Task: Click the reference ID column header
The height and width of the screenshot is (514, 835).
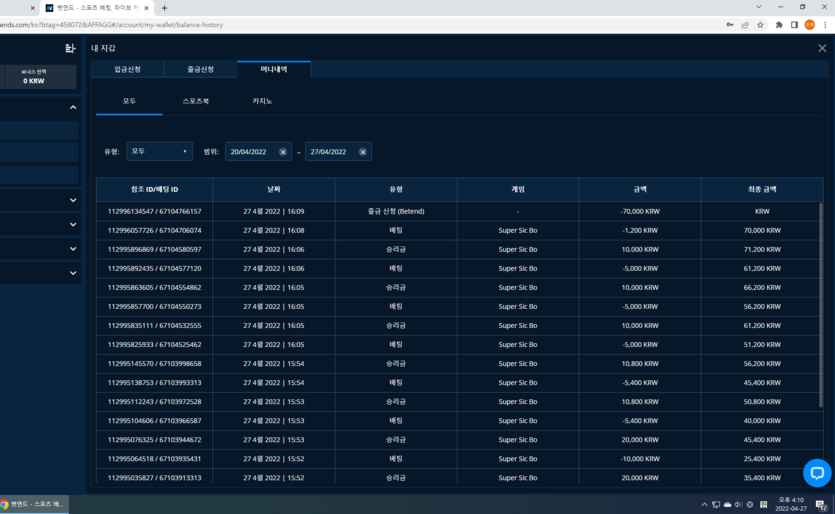Action: [x=154, y=190]
